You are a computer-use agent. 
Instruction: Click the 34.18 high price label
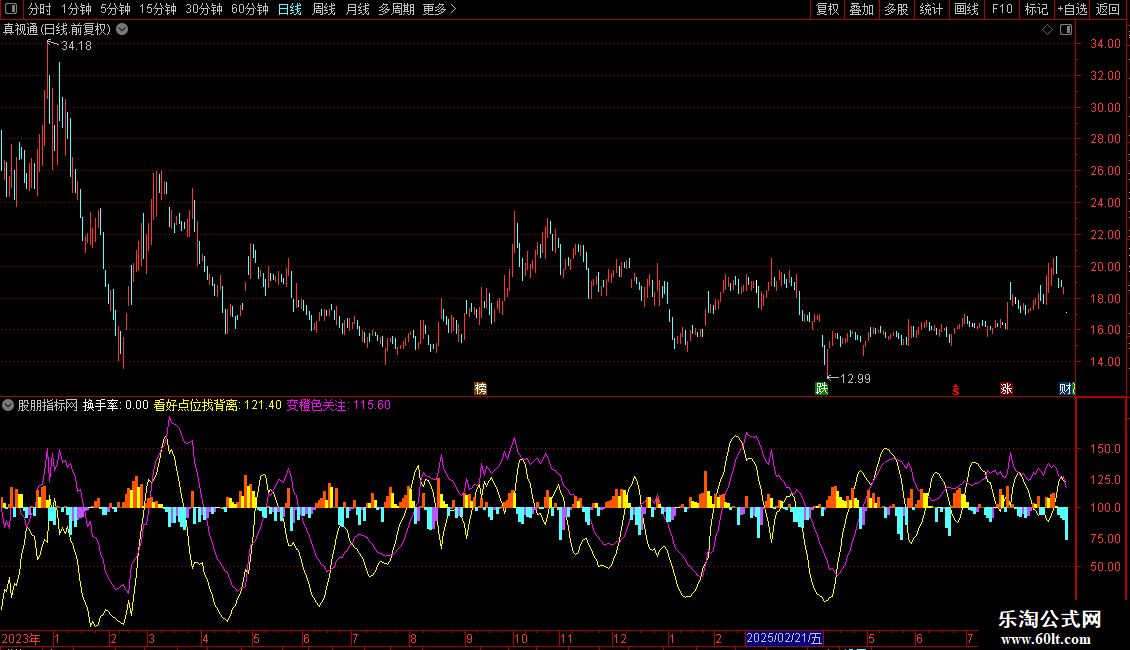coord(76,45)
